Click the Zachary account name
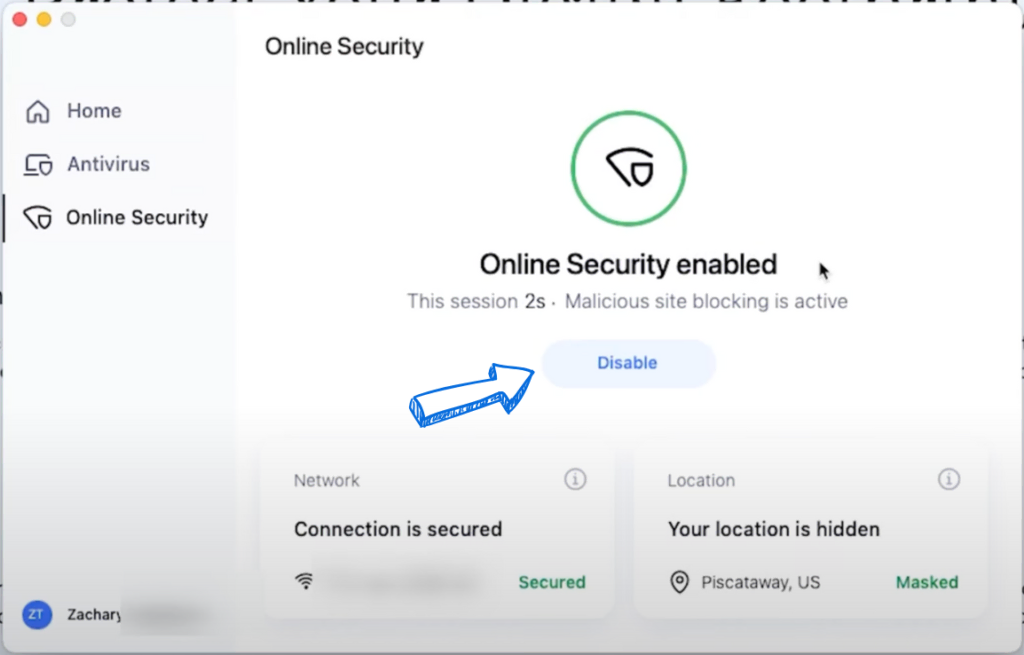Viewport: 1024px width, 655px height. click(94, 615)
